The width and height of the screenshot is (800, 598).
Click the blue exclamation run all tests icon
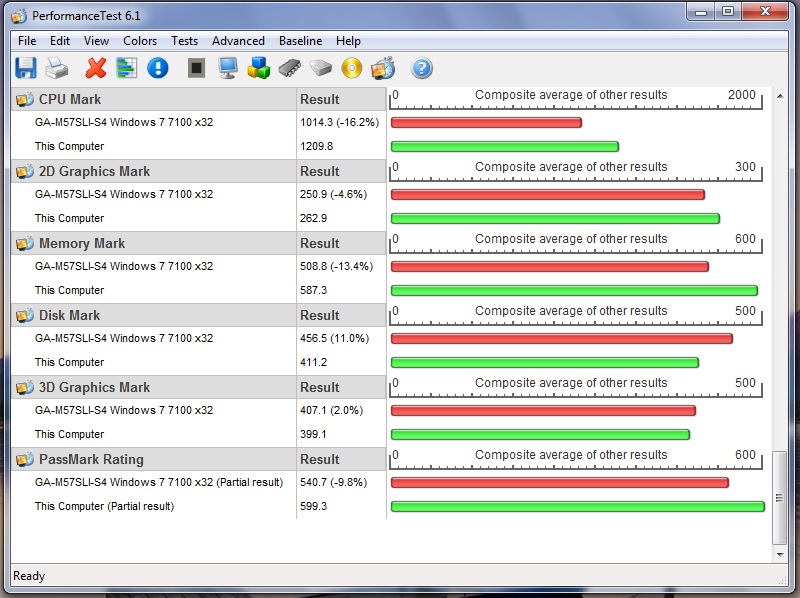[x=158, y=68]
